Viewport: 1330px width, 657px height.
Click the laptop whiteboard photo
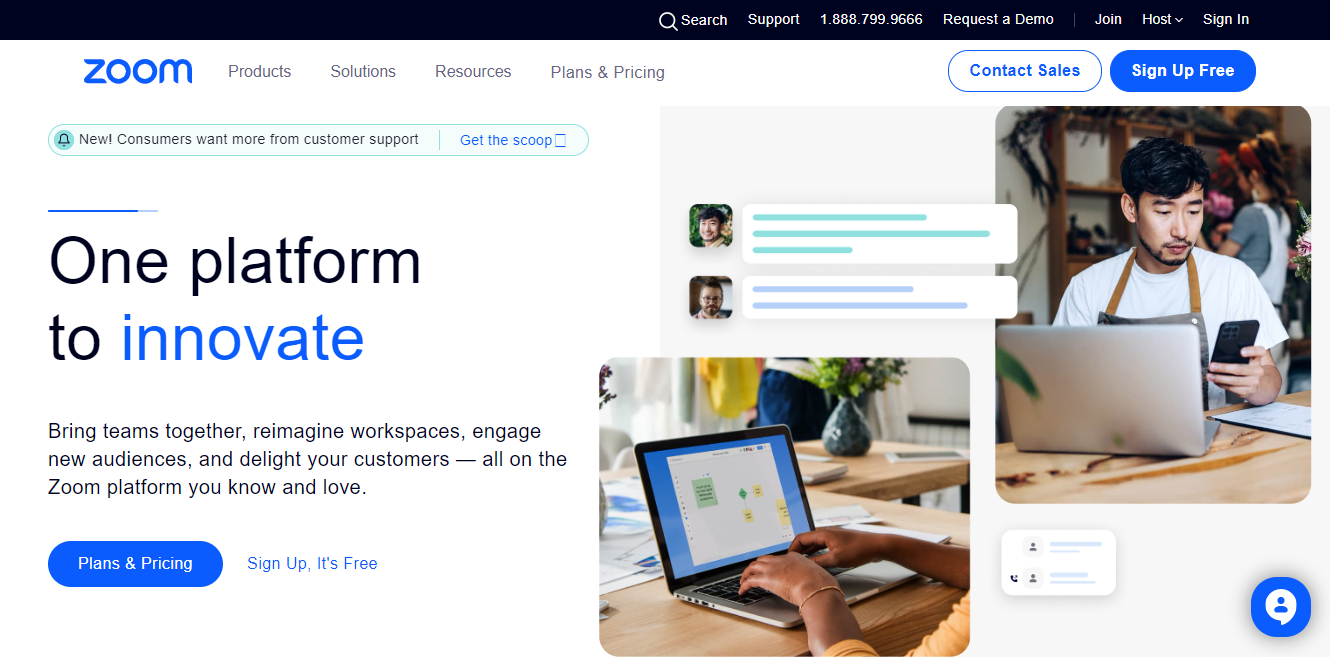pyautogui.click(x=784, y=507)
